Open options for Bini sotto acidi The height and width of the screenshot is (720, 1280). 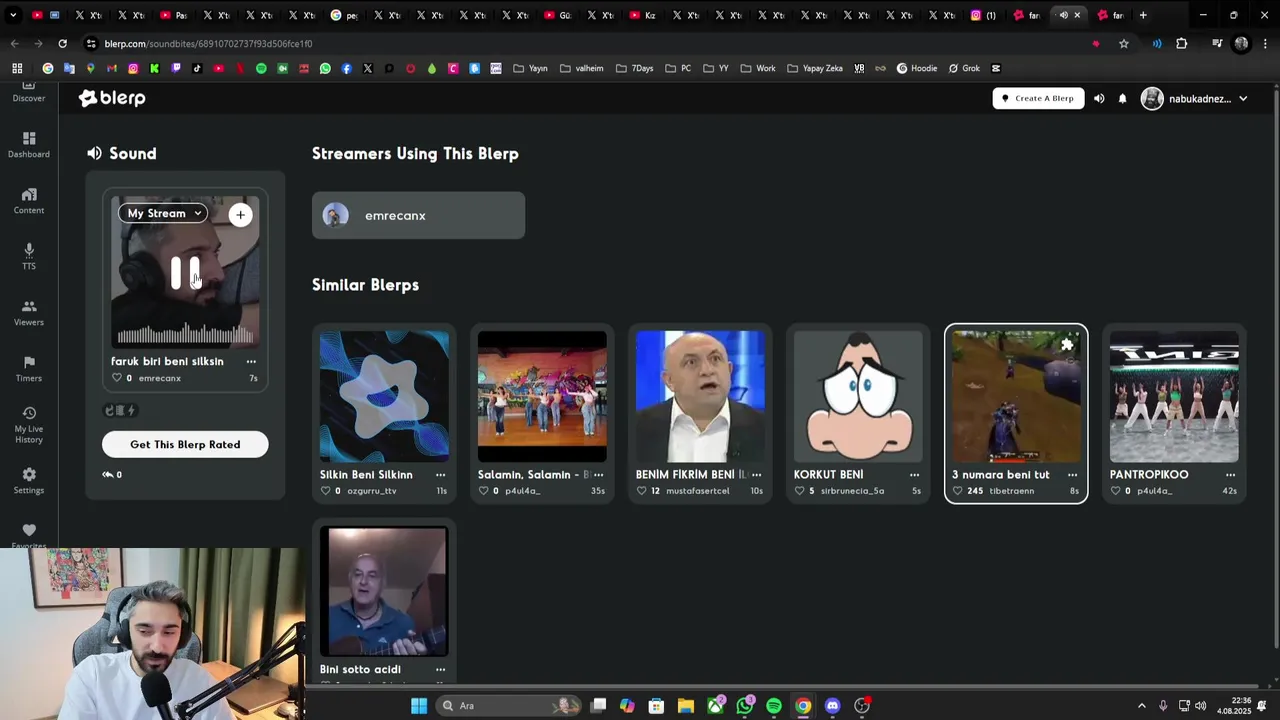pyautogui.click(x=440, y=670)
